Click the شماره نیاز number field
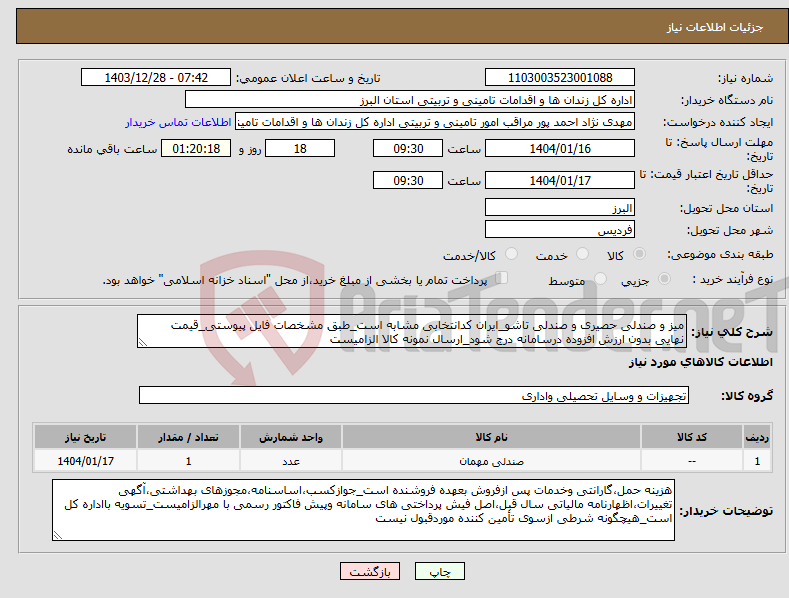Viewport: 789px width, 598px height. click(560, 78)
